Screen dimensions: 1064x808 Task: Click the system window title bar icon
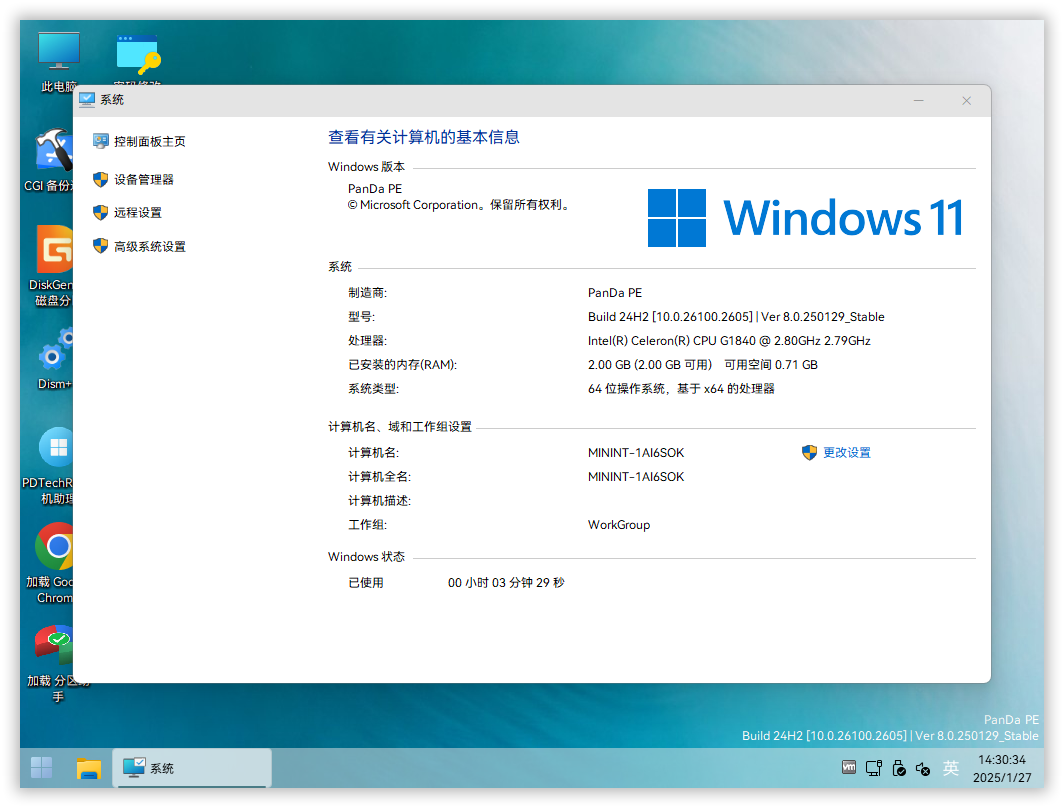[87, 100]
